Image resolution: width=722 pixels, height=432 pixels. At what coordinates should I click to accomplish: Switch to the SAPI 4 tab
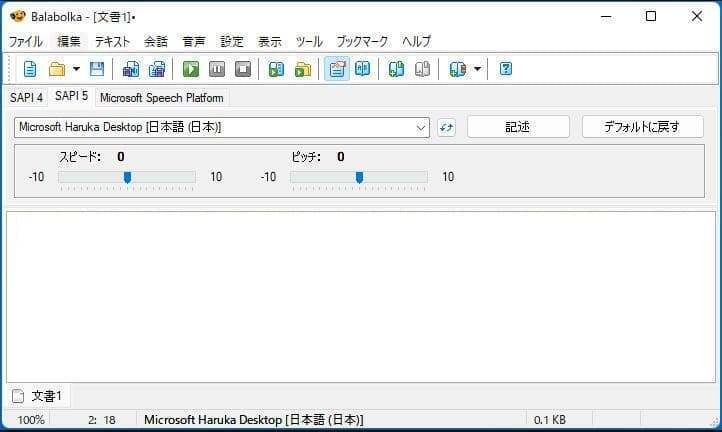pos(27,98)
